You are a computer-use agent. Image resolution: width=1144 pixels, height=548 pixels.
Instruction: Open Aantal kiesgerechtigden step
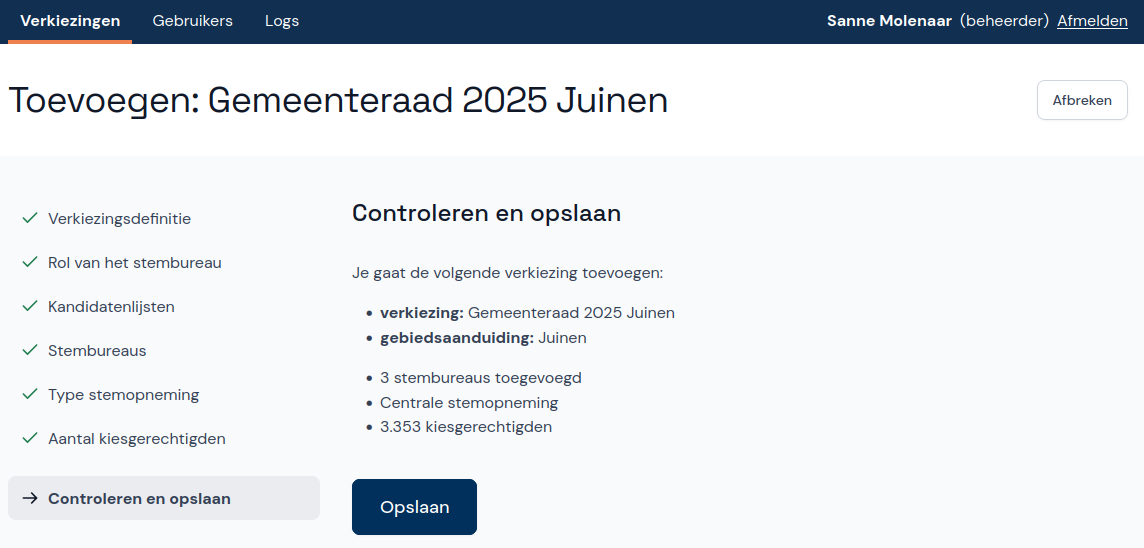(137, 438)
